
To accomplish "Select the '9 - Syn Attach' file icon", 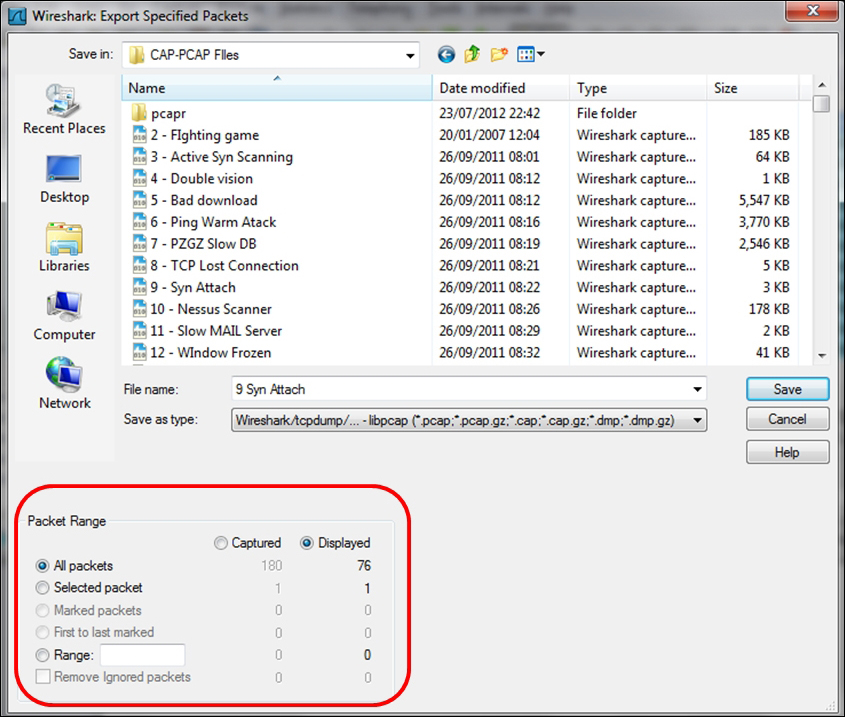I will click(x=140, y=287).
